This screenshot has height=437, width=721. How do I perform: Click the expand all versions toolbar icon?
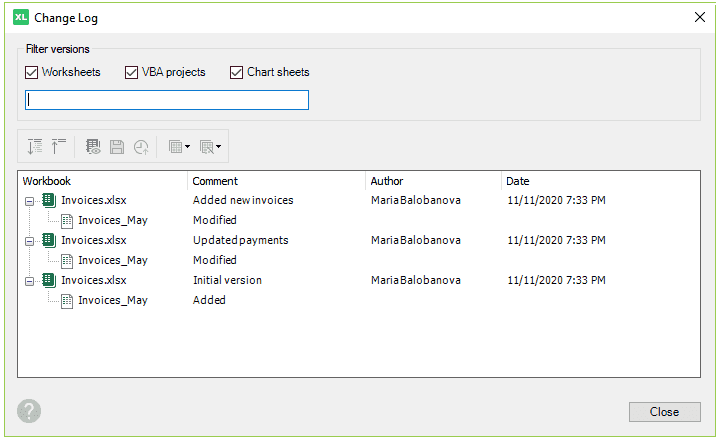click(35, 147)
